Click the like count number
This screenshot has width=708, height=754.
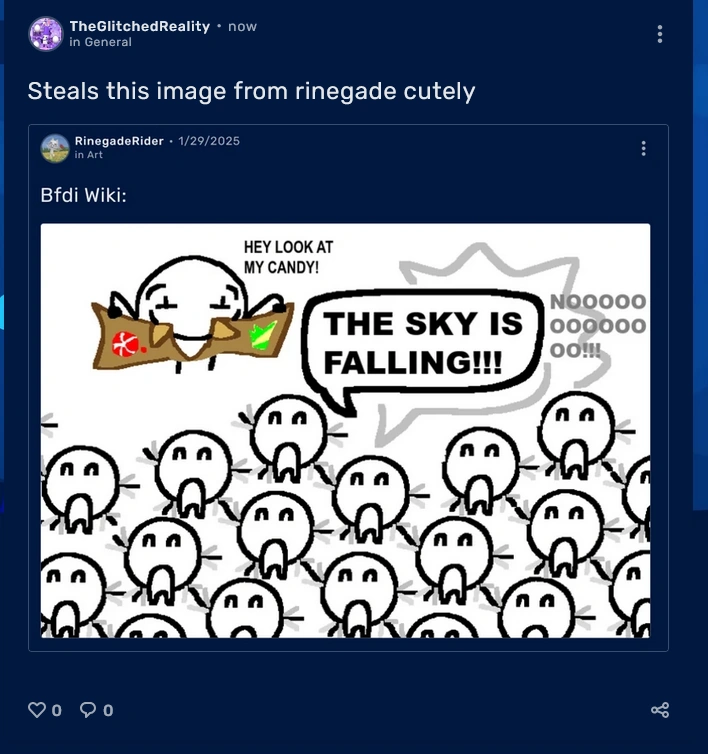click(57, 710)
